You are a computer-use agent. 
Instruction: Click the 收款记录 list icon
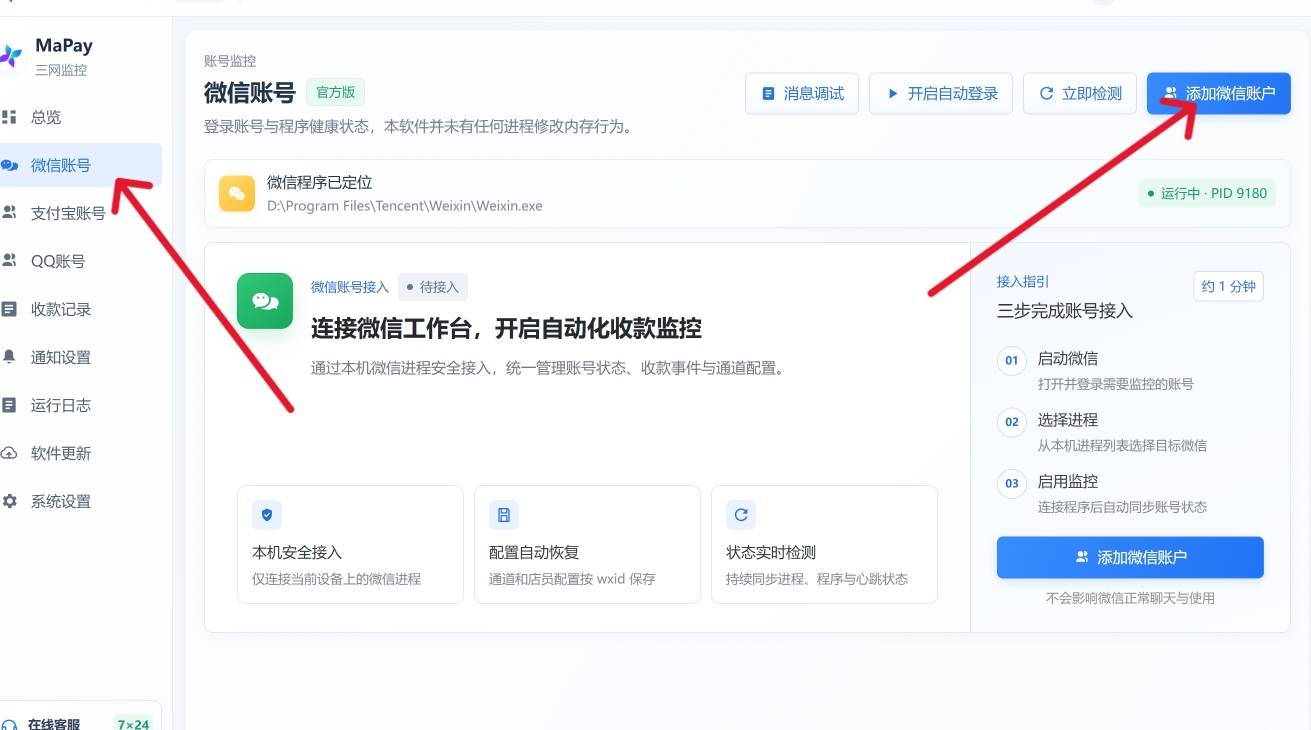10,309
